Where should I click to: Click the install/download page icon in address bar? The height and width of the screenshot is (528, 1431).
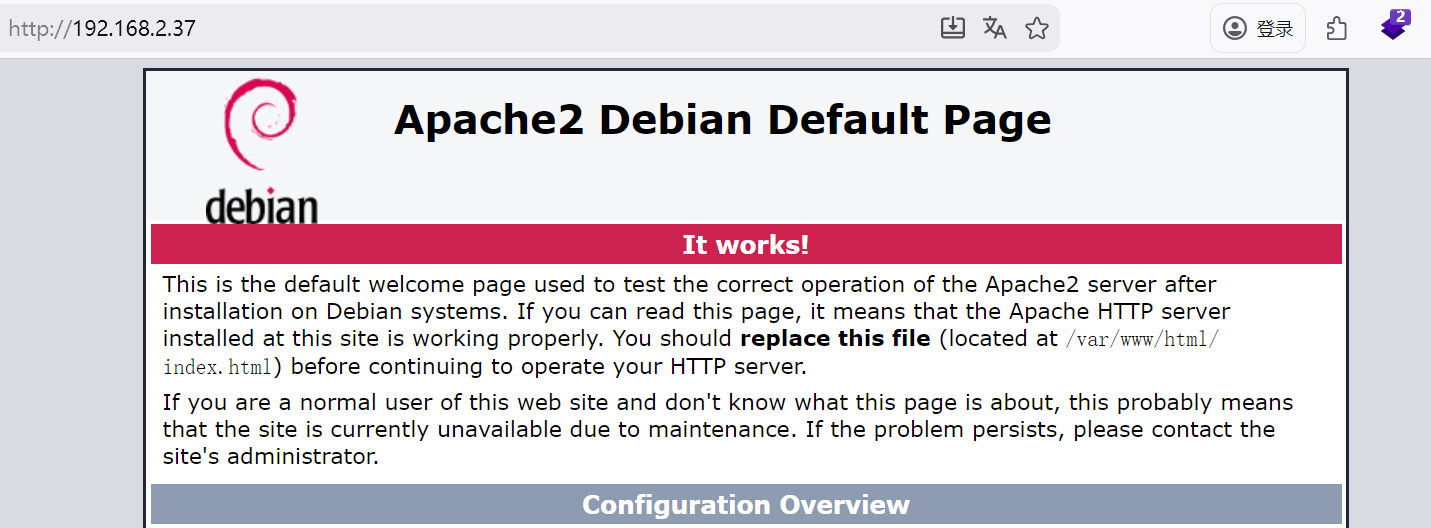(x=953, y=28)
